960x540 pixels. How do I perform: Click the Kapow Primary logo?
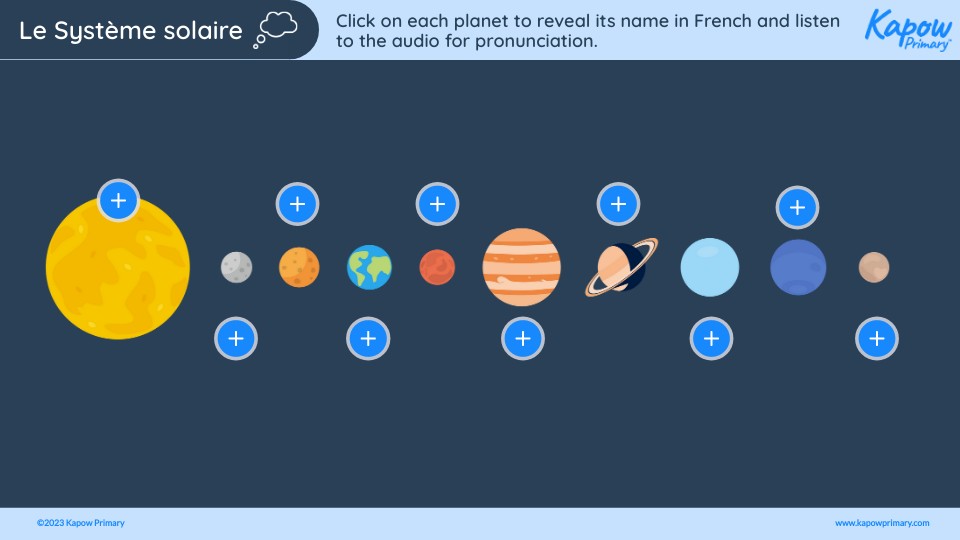click(x=908, y=30)
